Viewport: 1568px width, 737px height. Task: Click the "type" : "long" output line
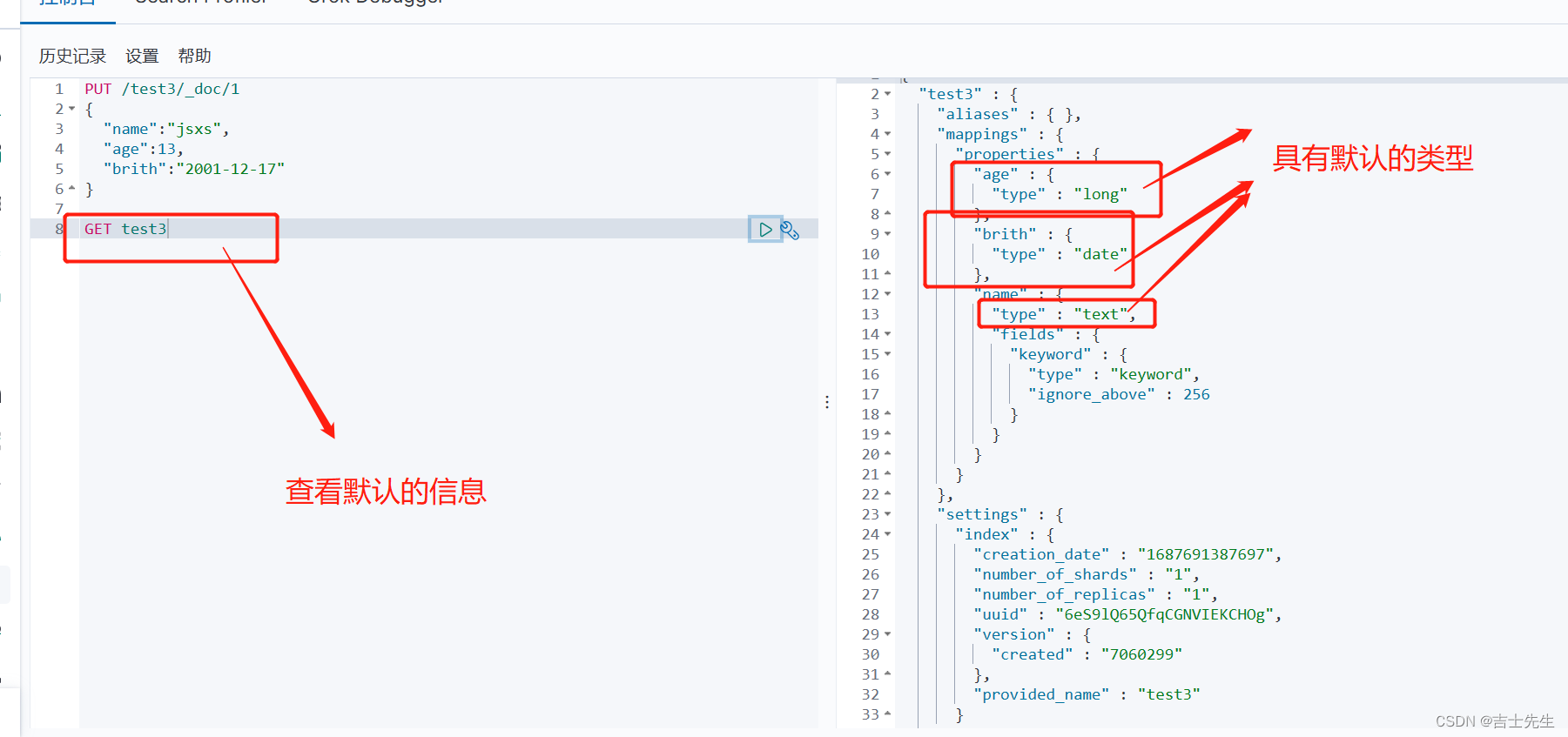click(x=1060, y=194)
